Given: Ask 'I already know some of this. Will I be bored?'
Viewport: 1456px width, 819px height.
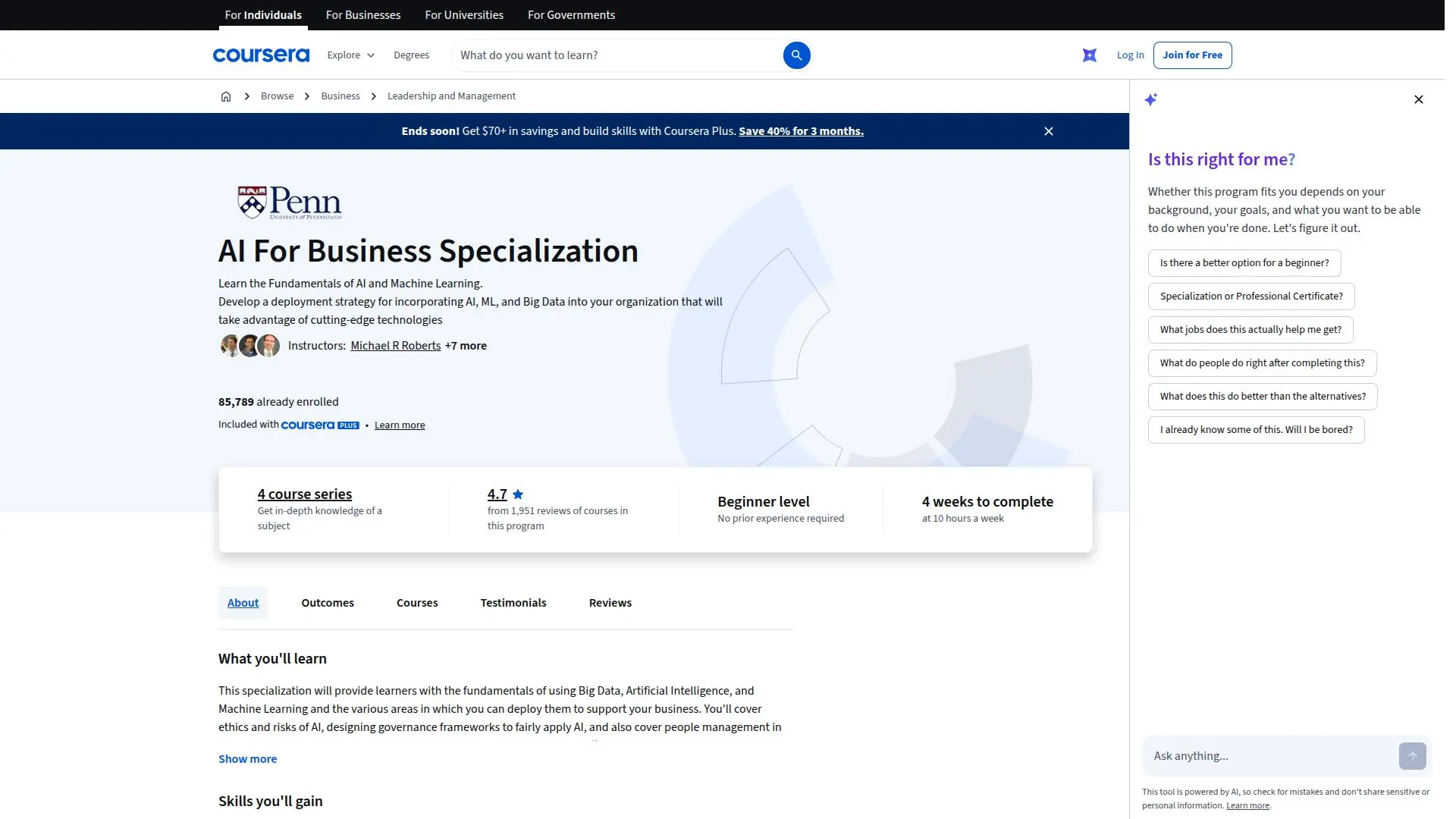Looking at the screenshot, I should click(1256, 430).
